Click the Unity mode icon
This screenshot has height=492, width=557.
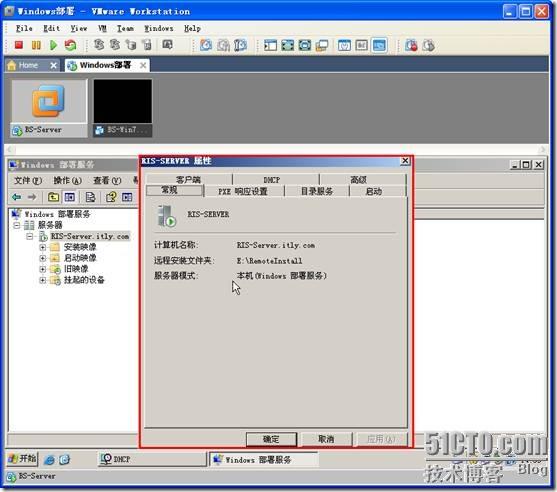click(322, 45)
